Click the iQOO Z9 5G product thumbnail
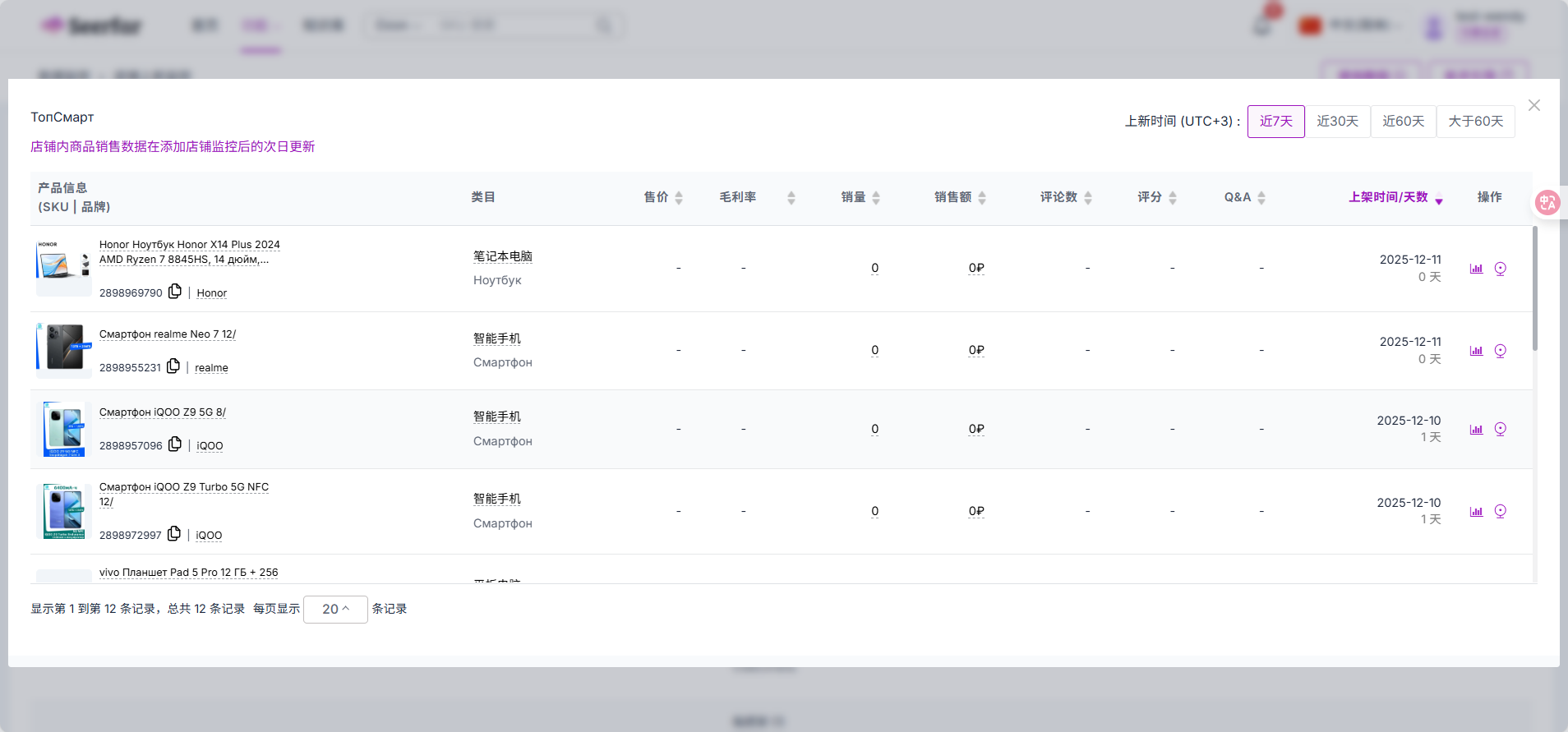Image resolution: width=1568 pixels, height=732 pixels. tap(64, 429)
